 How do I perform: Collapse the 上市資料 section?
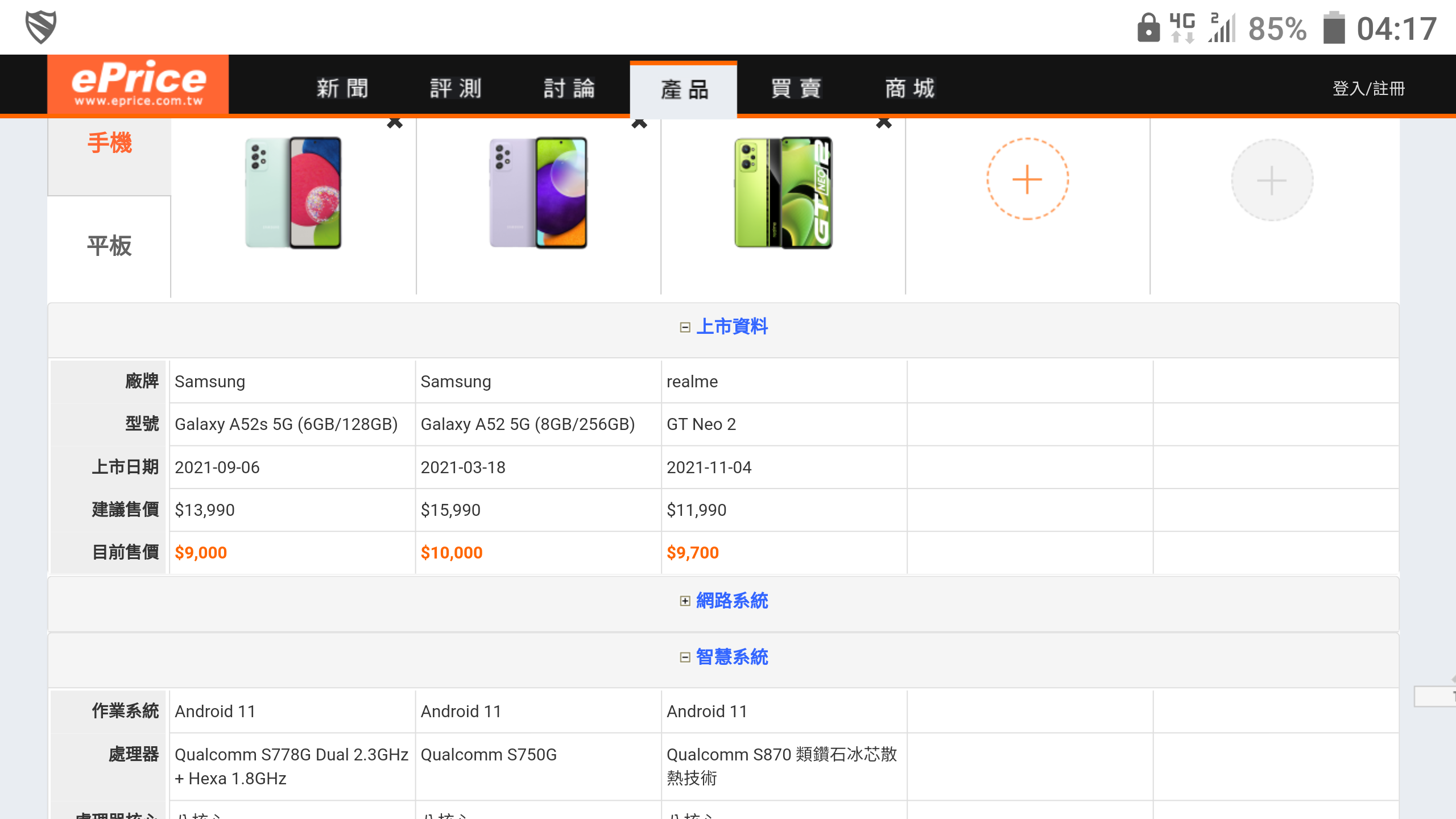[724, 326]
